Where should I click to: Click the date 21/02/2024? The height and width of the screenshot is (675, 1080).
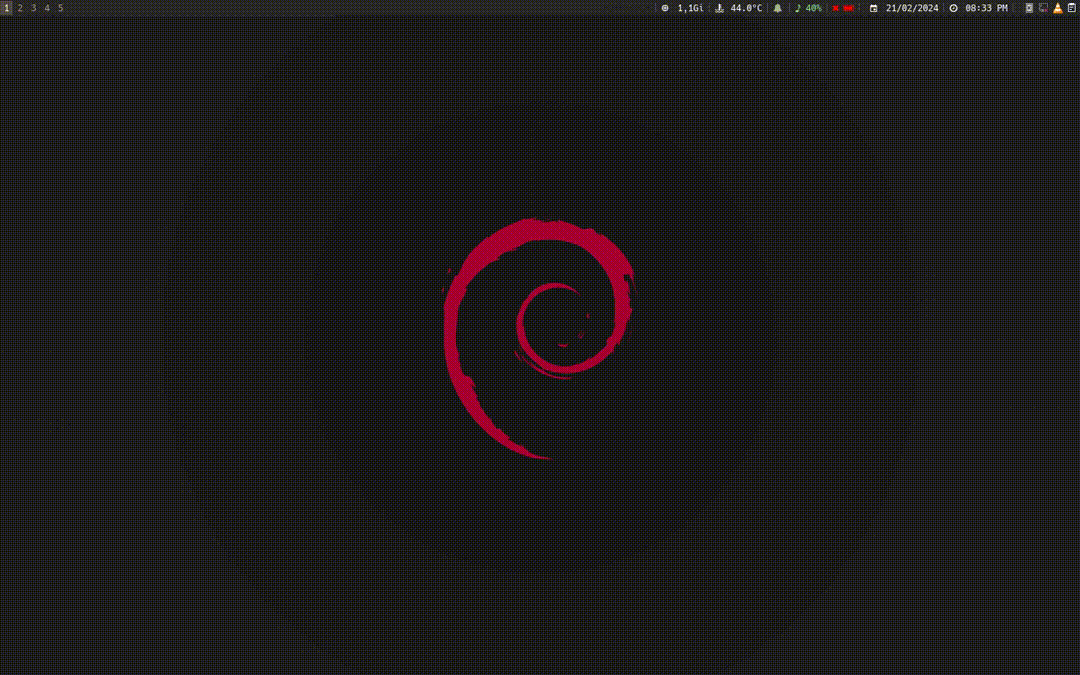point(912,8)
